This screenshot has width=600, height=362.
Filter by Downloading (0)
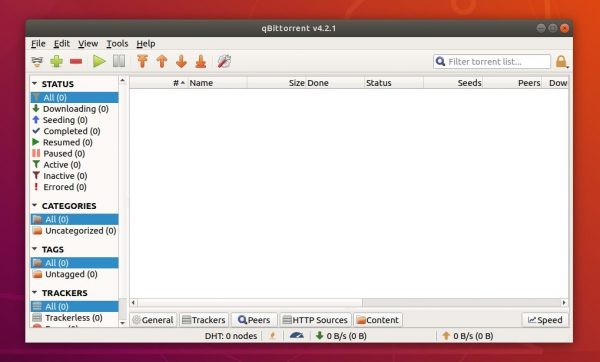tap(75, 109)
